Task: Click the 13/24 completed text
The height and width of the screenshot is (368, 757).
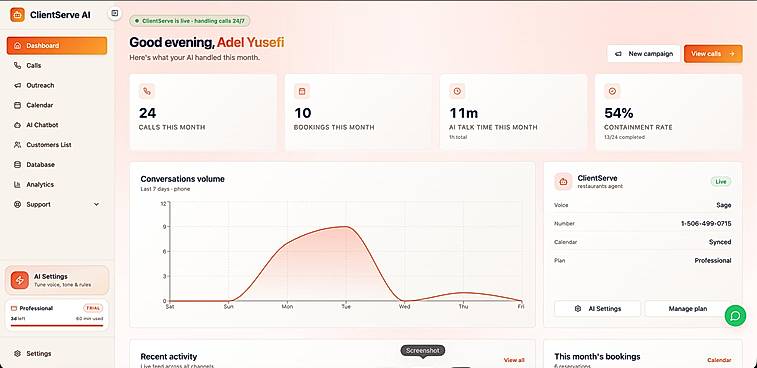Action: pos(624,137)
